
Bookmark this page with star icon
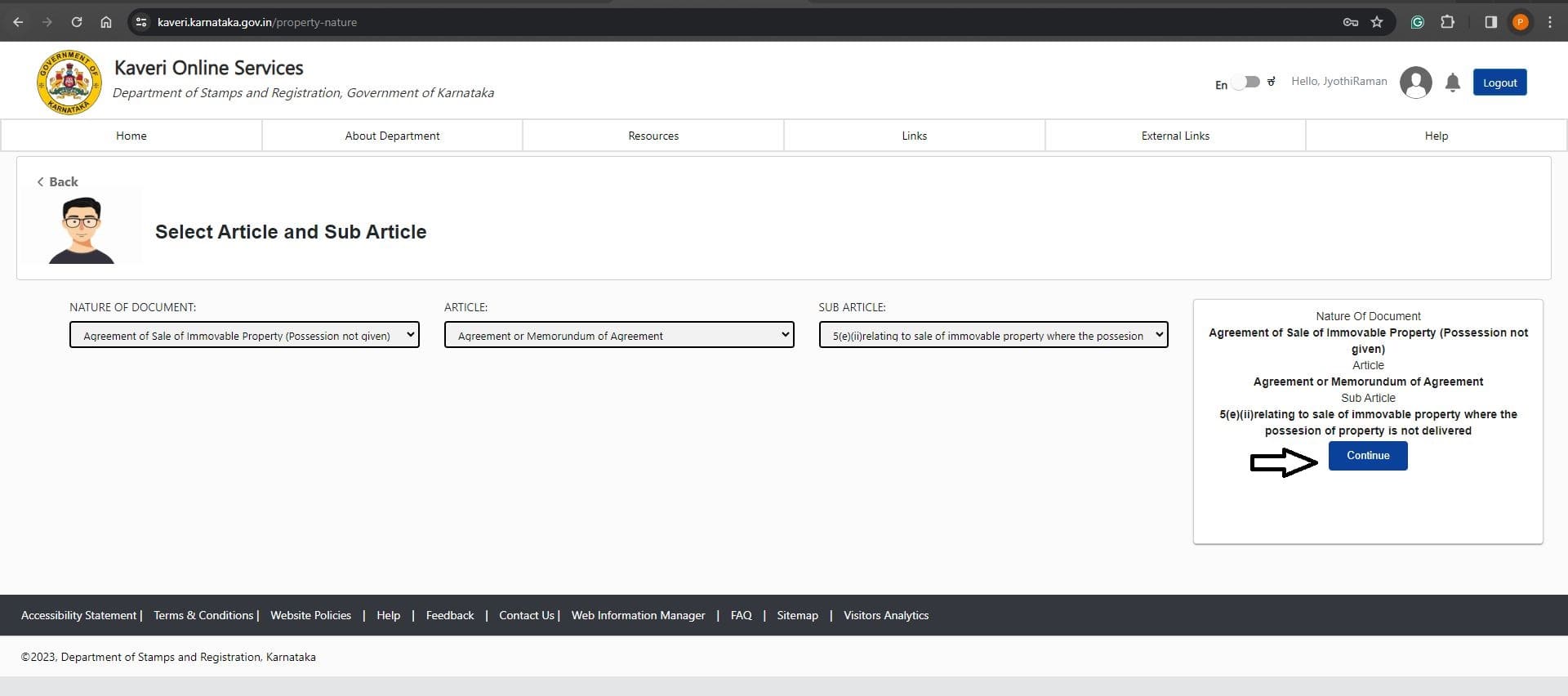point(1377,22)
